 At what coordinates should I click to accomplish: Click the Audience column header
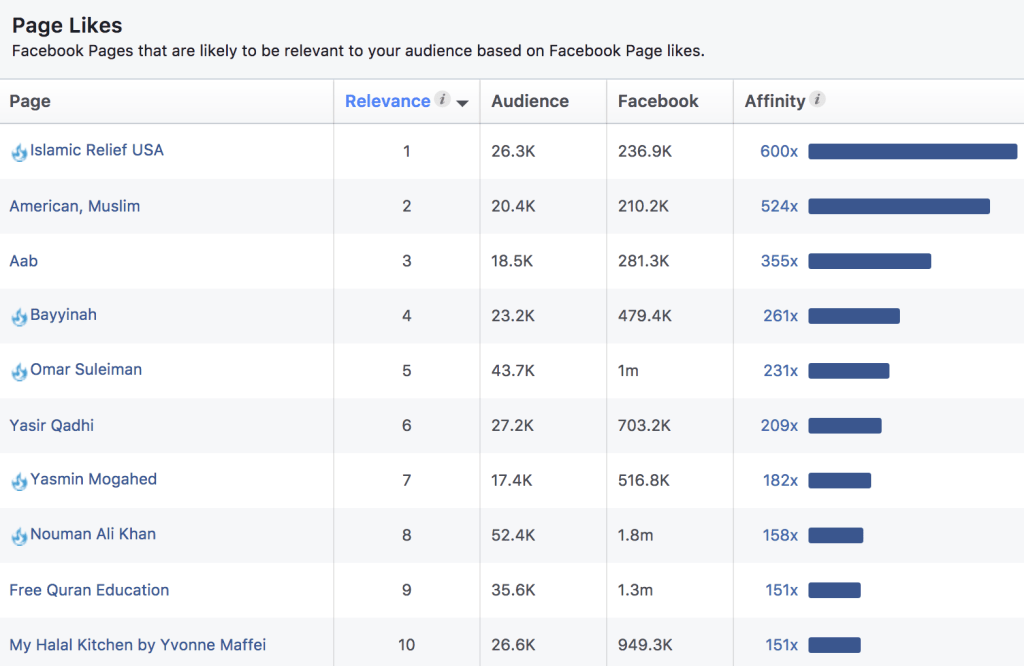coord(528,101)
